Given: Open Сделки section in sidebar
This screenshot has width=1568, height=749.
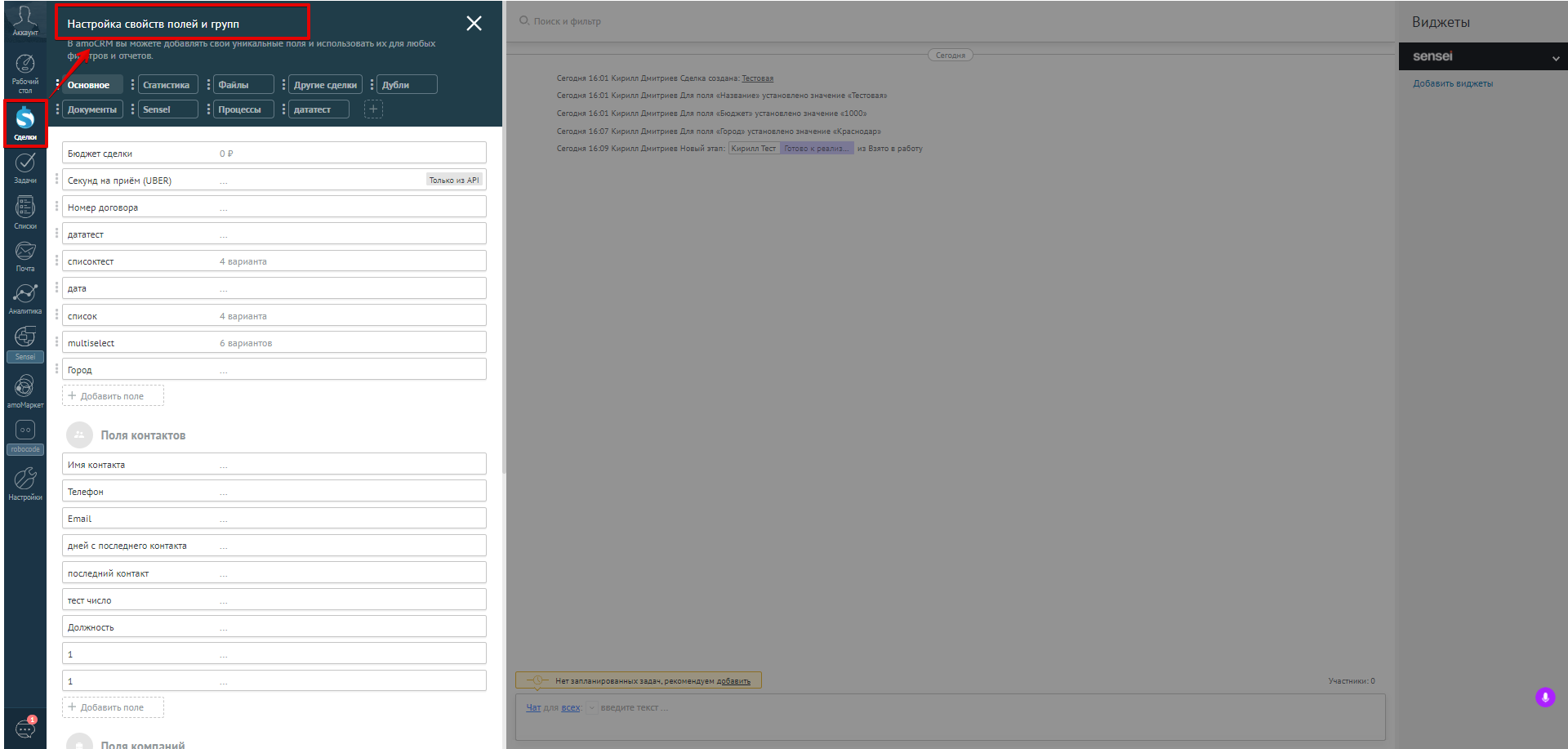Looking at the screenshot, I should [25, 124].
